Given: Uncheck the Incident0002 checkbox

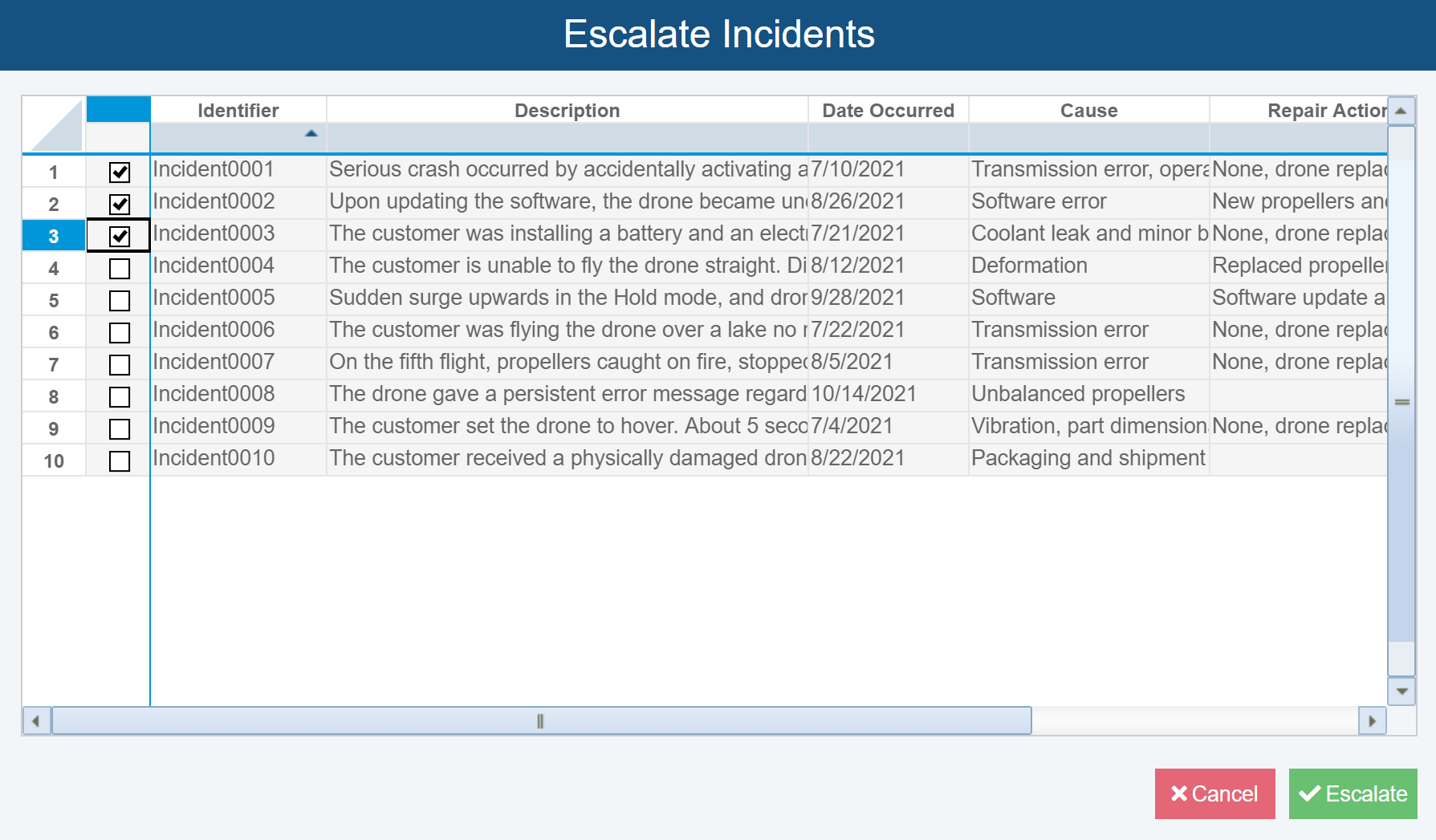Looking at the screenshot, I should [120, 204].
